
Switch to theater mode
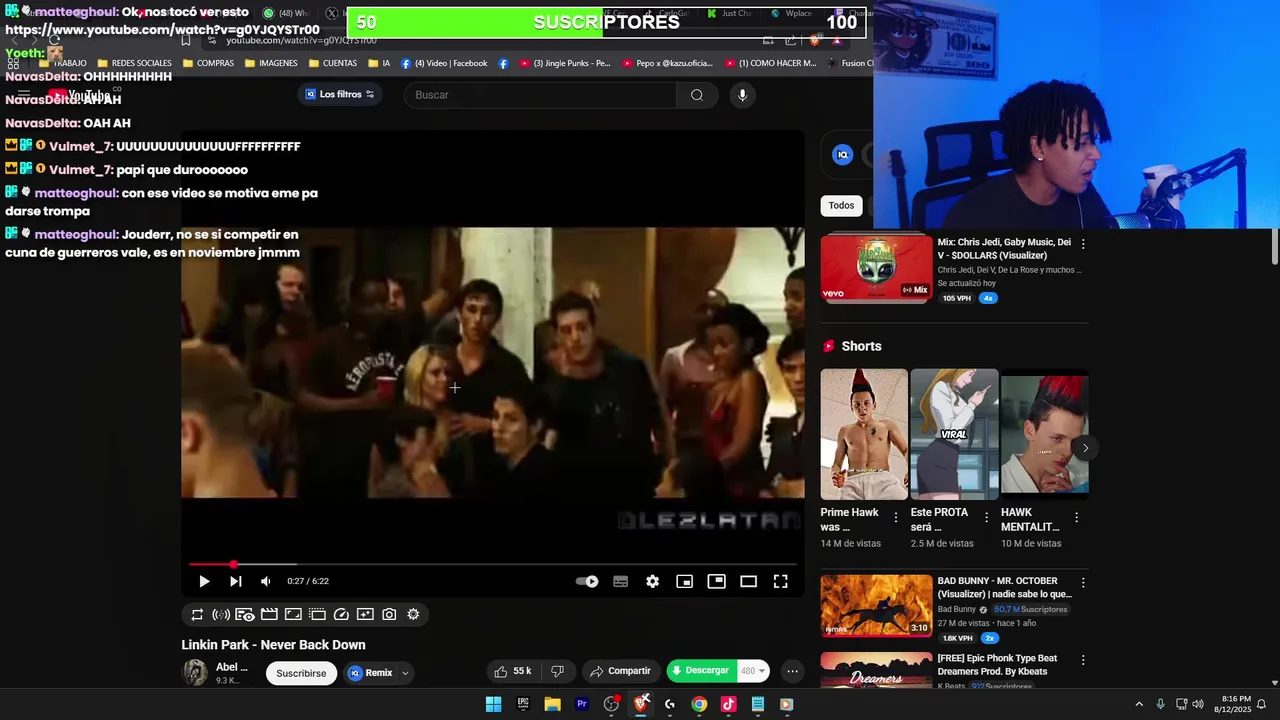(749, 581)
